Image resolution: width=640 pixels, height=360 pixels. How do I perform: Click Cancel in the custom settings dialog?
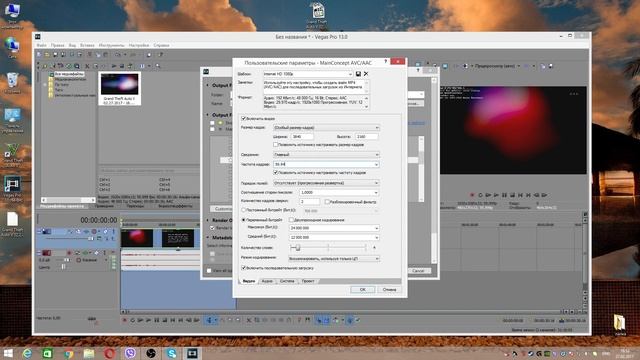tap(389, 289)
